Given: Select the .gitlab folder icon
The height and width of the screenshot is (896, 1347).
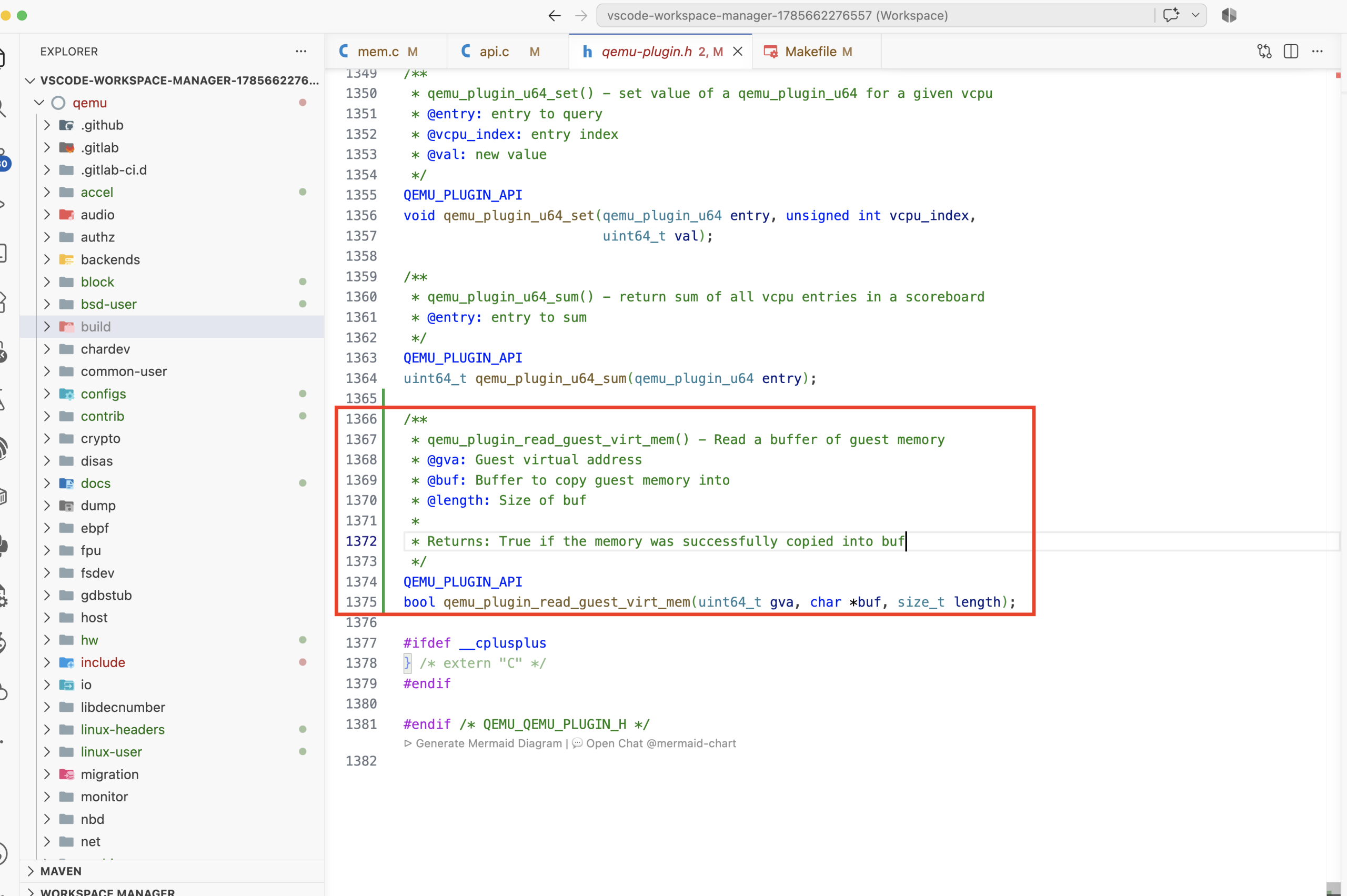Looking at the screenshot, I should pos(67,147).
